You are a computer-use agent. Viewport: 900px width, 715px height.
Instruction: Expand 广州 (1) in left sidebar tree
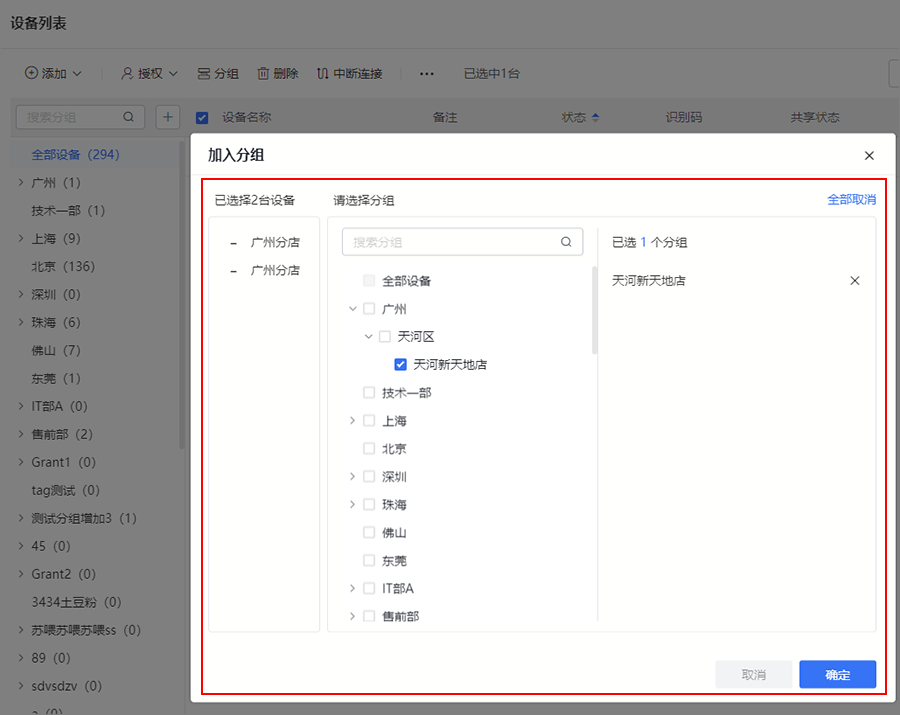coord(21,182)
